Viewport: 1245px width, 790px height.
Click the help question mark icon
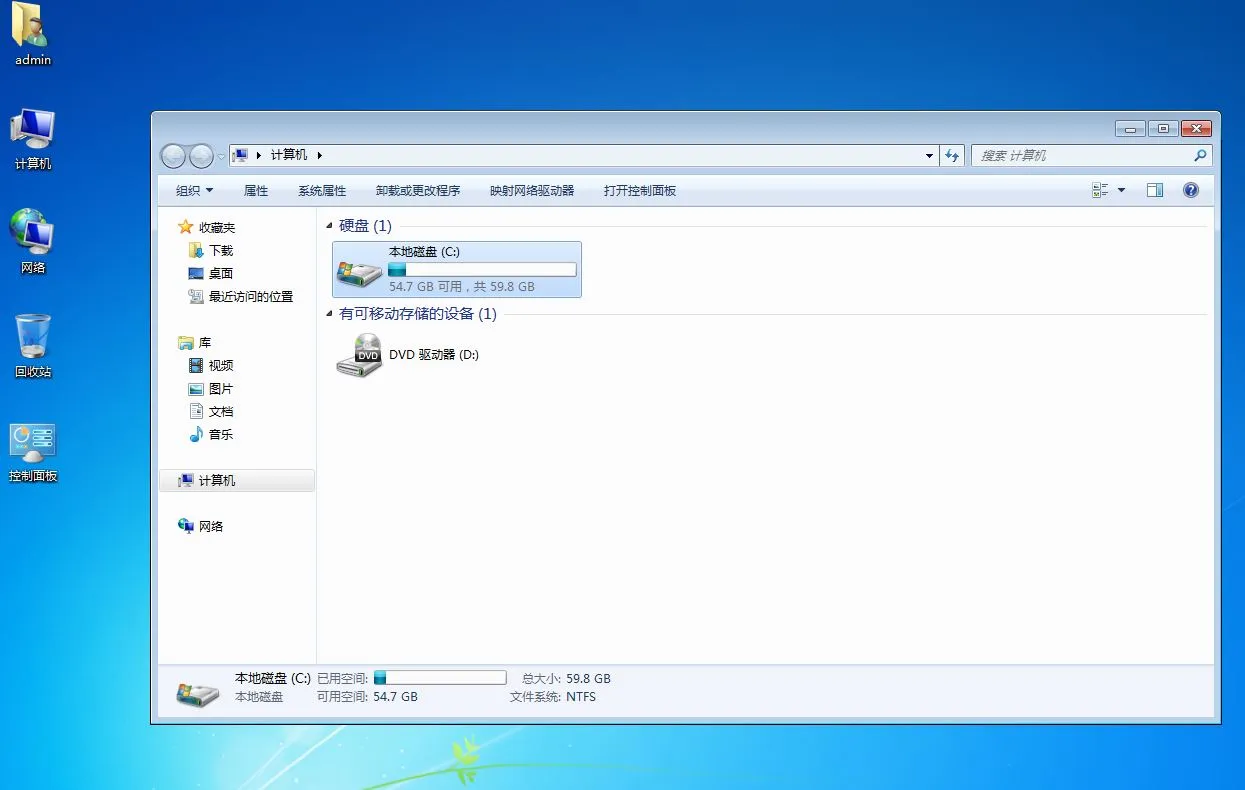coord(1190,190)
